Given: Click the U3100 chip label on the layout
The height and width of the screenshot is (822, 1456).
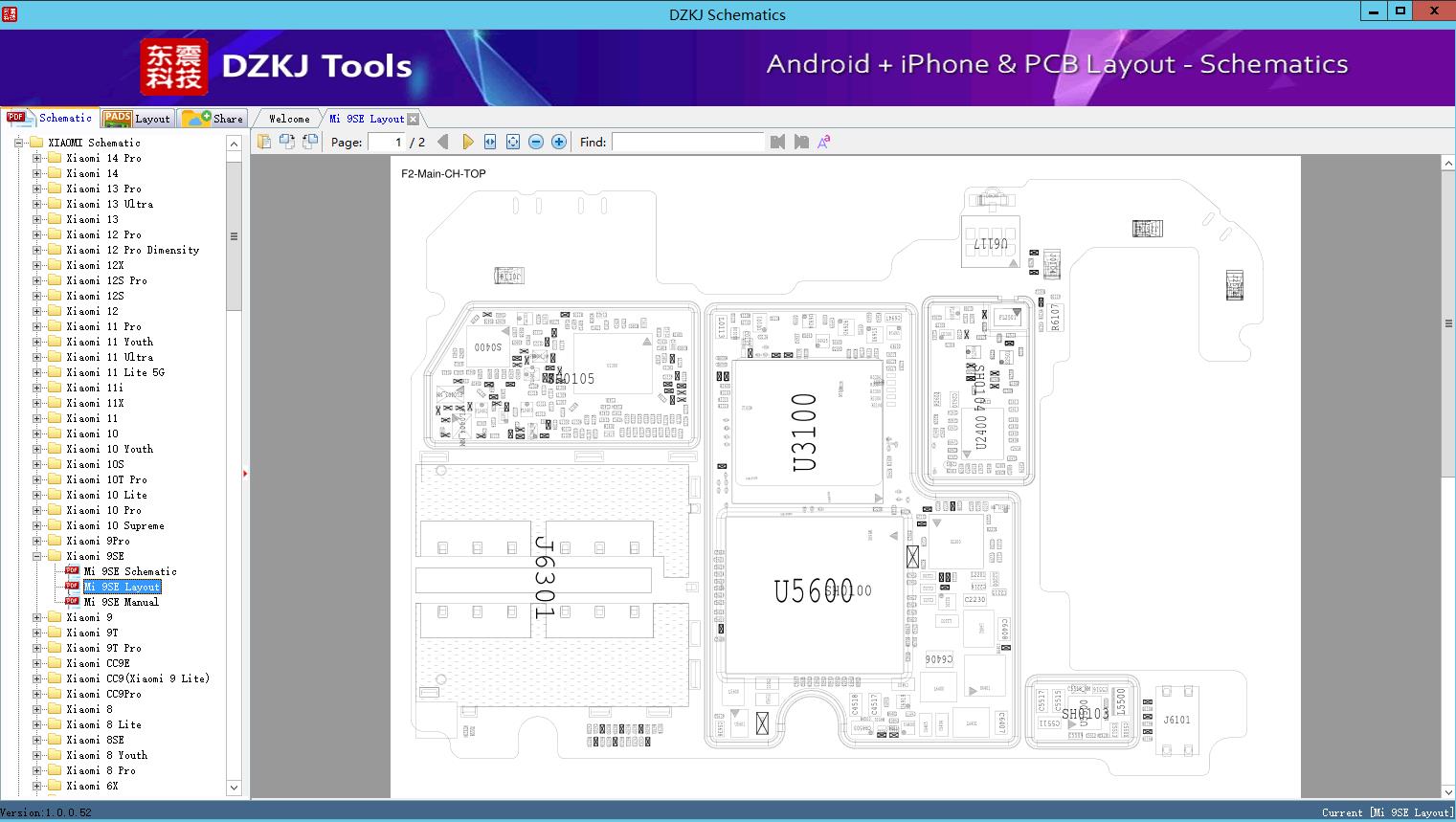Looking at the screenshot, I should (x=805, y=433).
